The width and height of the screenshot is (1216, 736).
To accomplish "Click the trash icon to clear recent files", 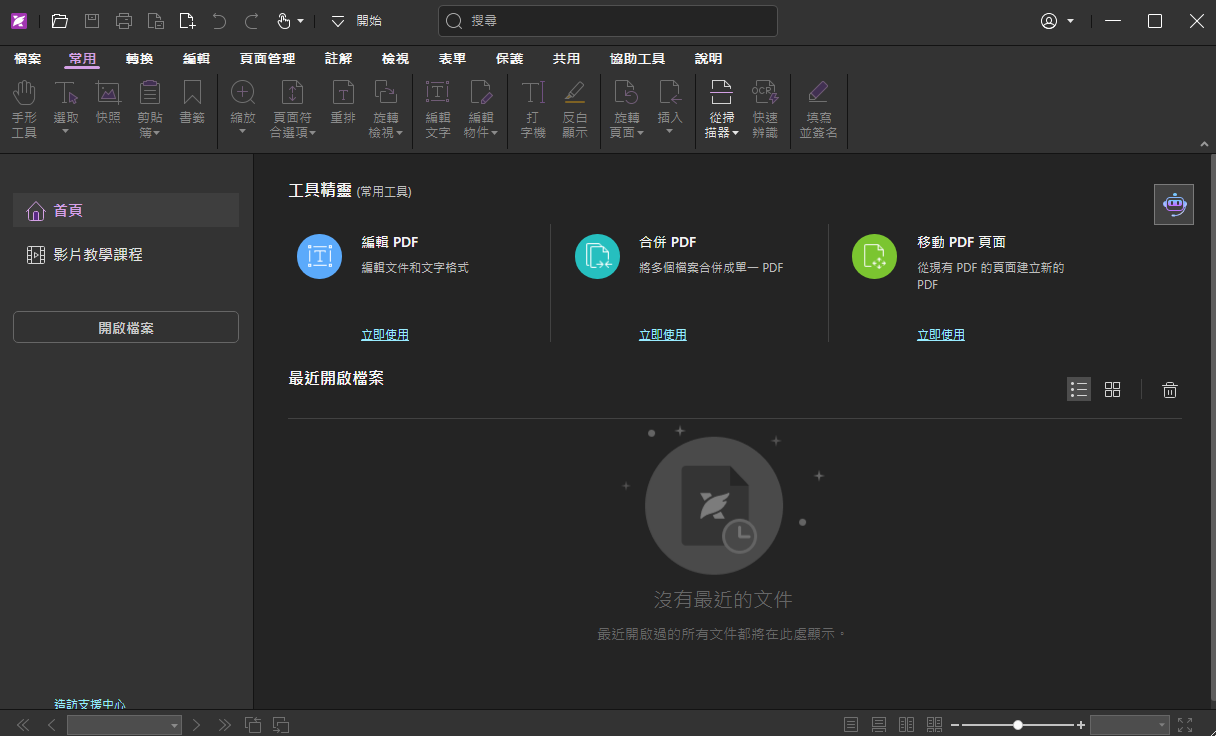I will point(1169,390).
